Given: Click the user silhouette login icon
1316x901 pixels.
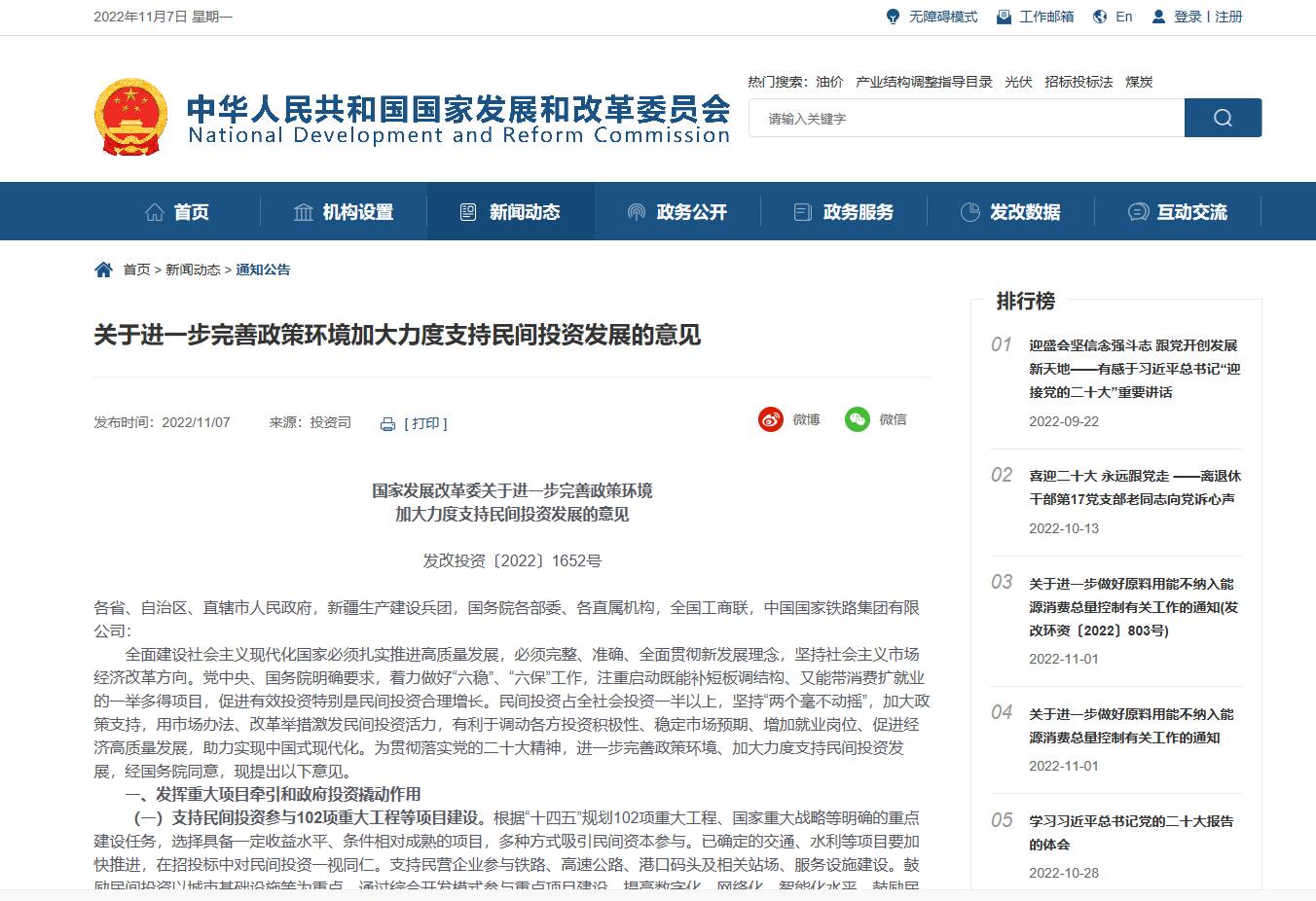Looking at the screenshot, I should click(x=1158, y=17).
